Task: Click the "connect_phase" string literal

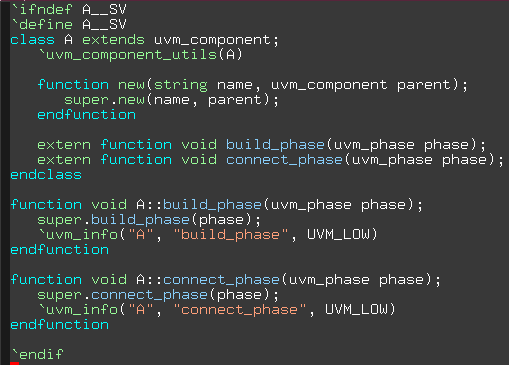Action: click(x=240, y=310)
